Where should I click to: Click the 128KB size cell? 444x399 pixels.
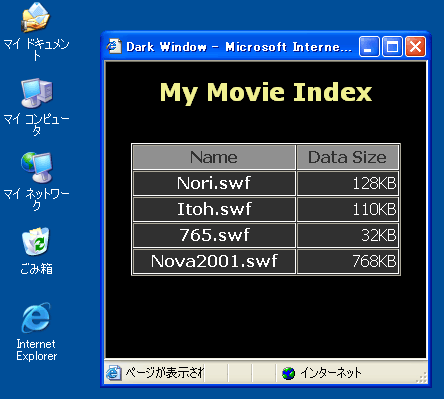click(x=348, y=183)
